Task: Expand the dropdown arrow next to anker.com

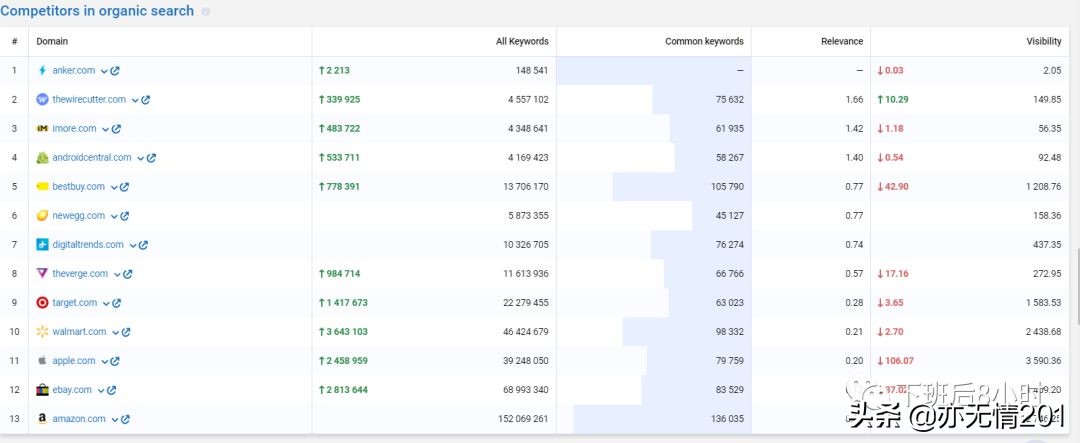Action: coord(104,71)
